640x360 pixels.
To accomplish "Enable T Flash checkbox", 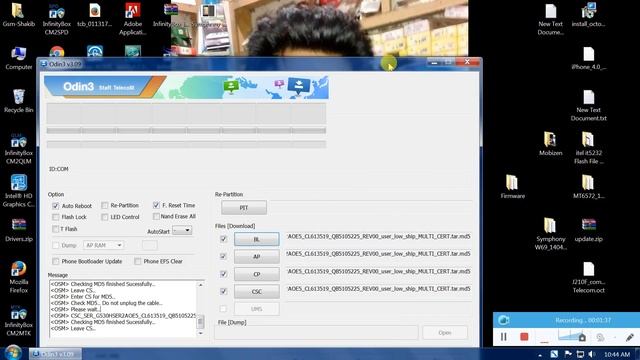I will tap(56, 229).
